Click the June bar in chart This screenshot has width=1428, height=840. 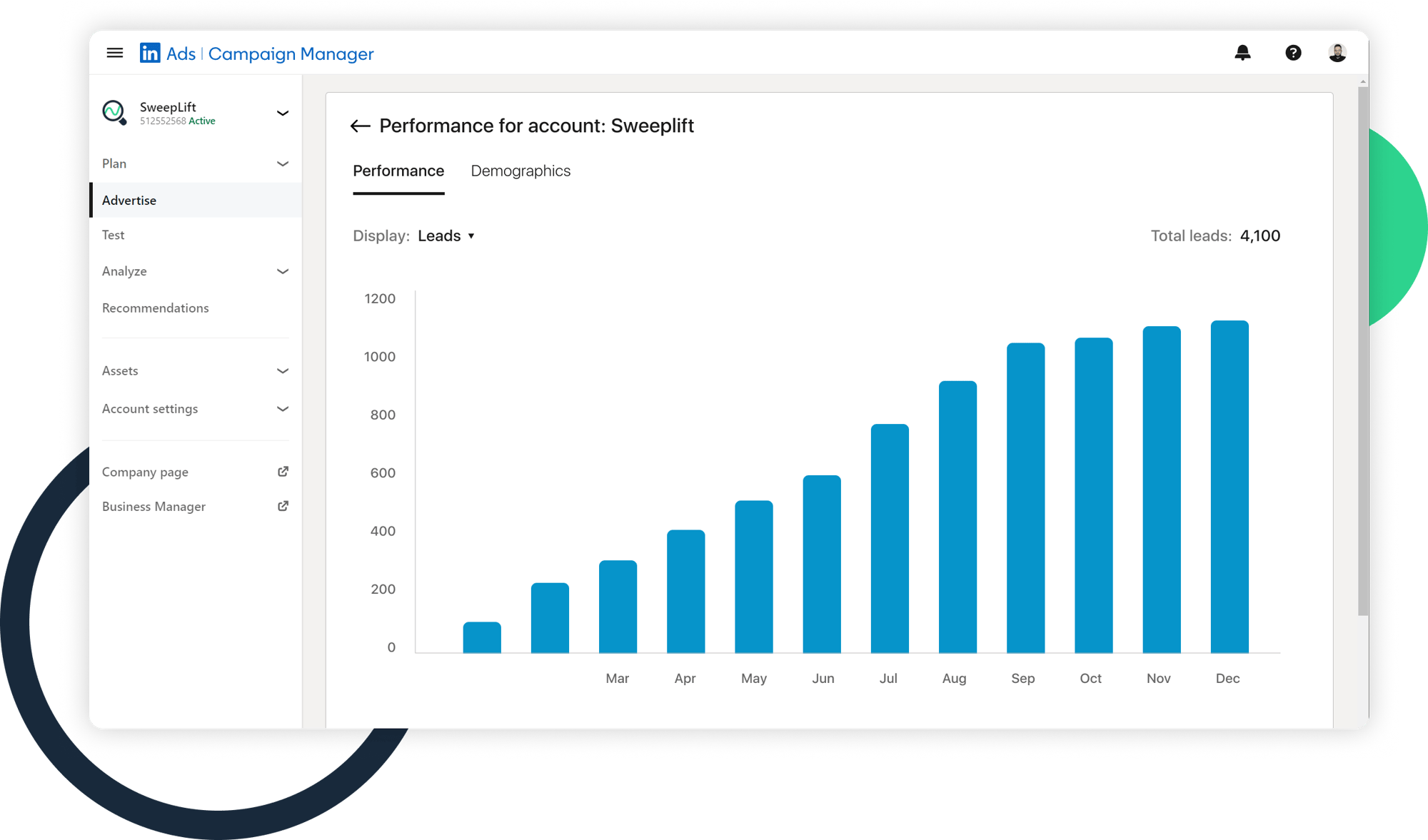tap(822, 564)
